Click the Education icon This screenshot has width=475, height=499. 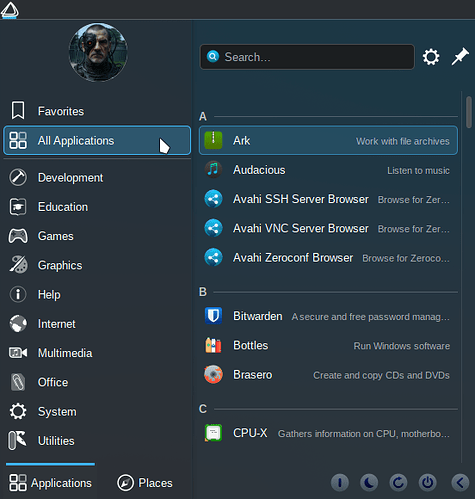pos(18,207)
